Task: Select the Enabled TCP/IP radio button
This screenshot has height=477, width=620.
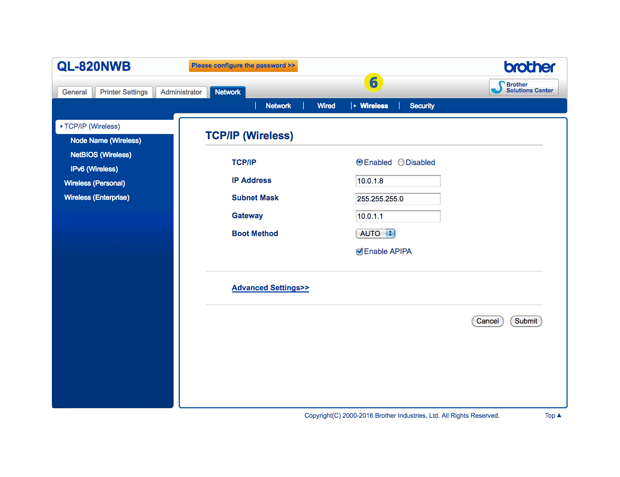Action: point(359,162)
